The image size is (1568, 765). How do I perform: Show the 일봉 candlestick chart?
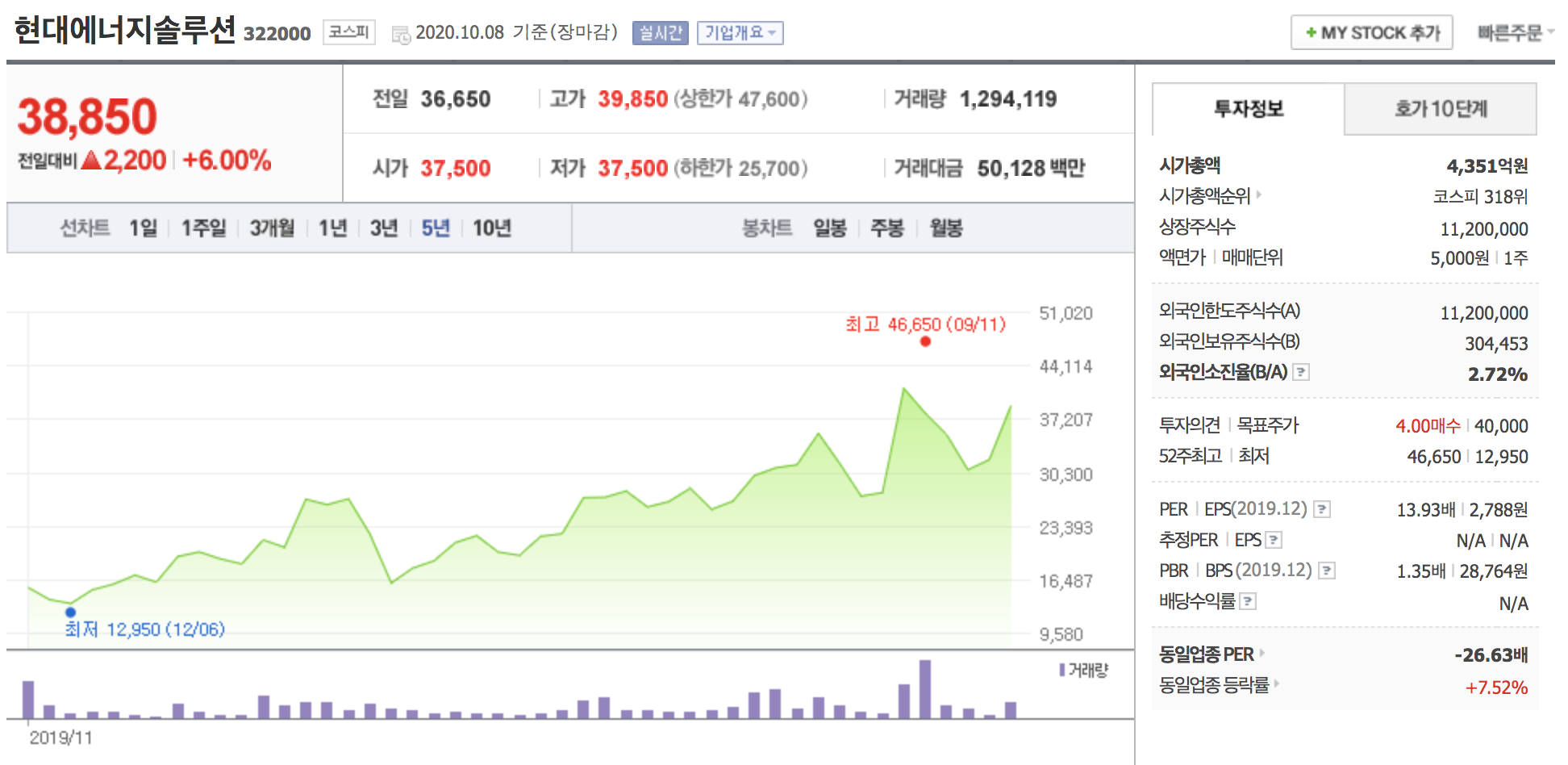tap(830, 228)
